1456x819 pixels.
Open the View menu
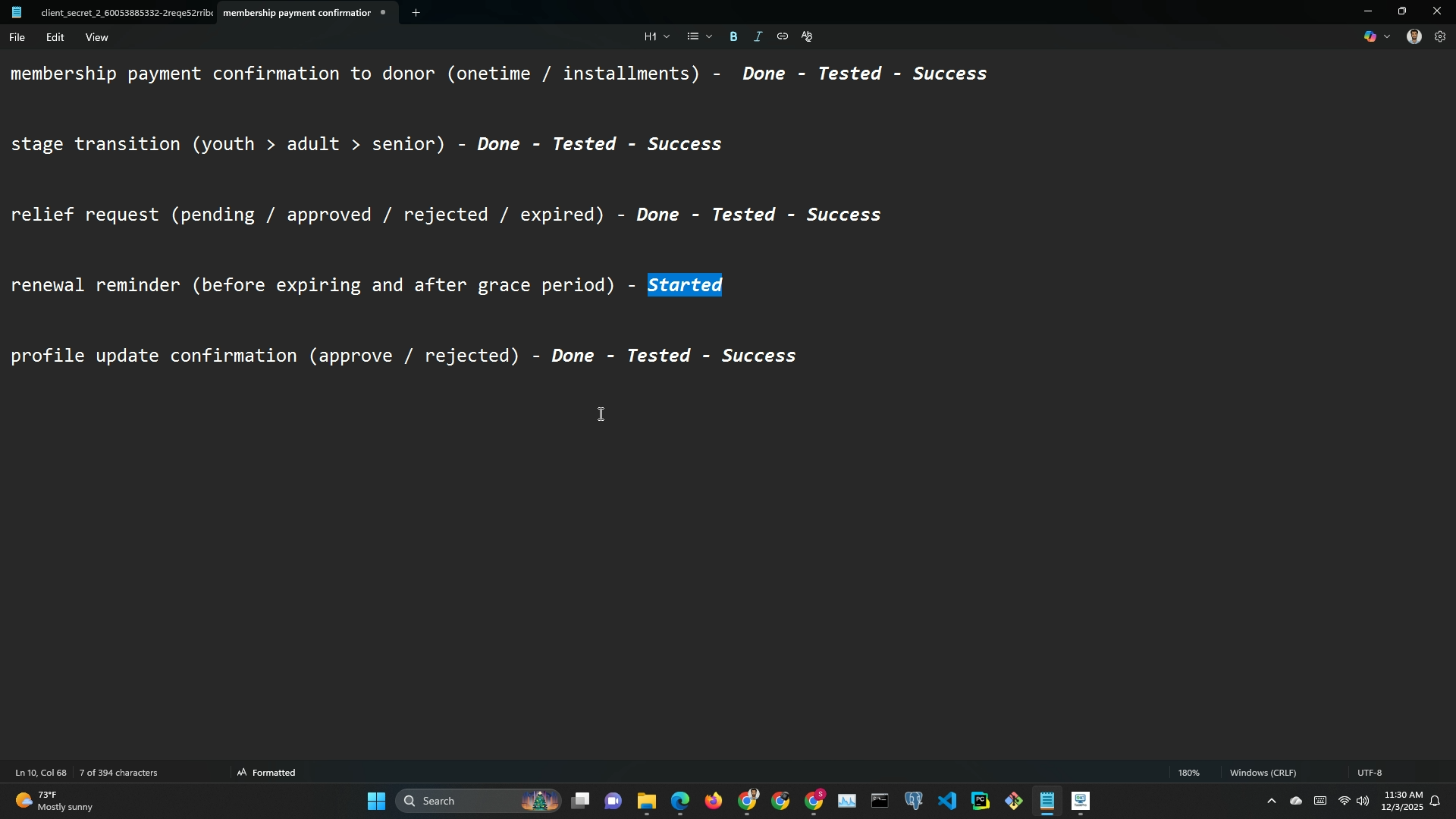96,37
